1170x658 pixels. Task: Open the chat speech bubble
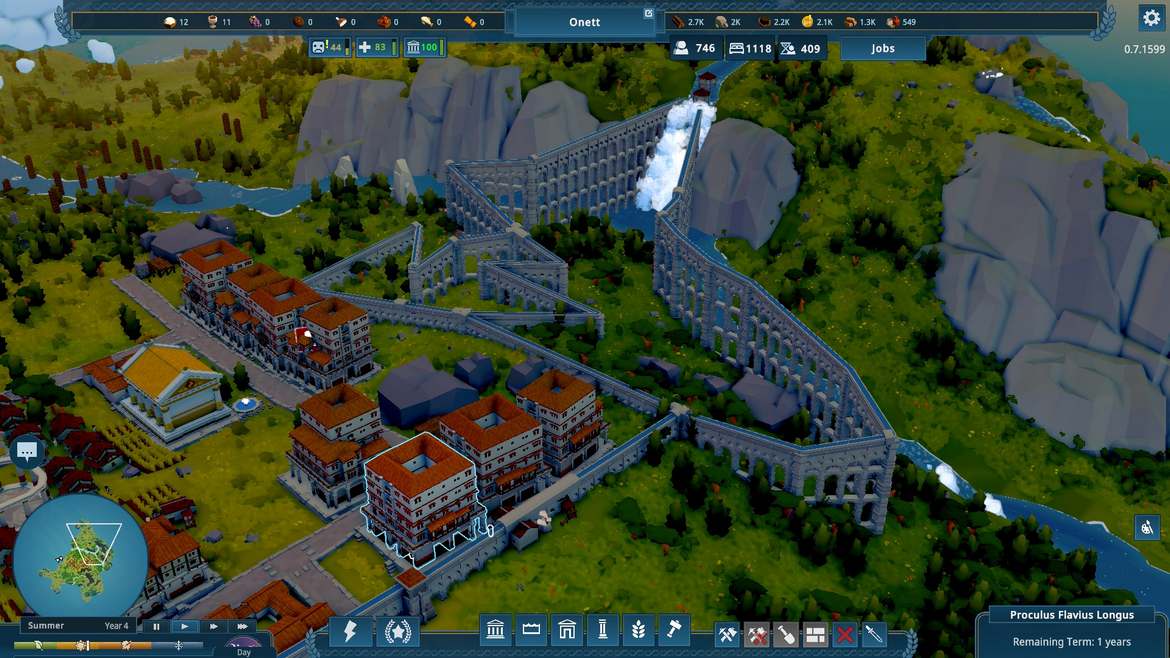coord(27,452)
